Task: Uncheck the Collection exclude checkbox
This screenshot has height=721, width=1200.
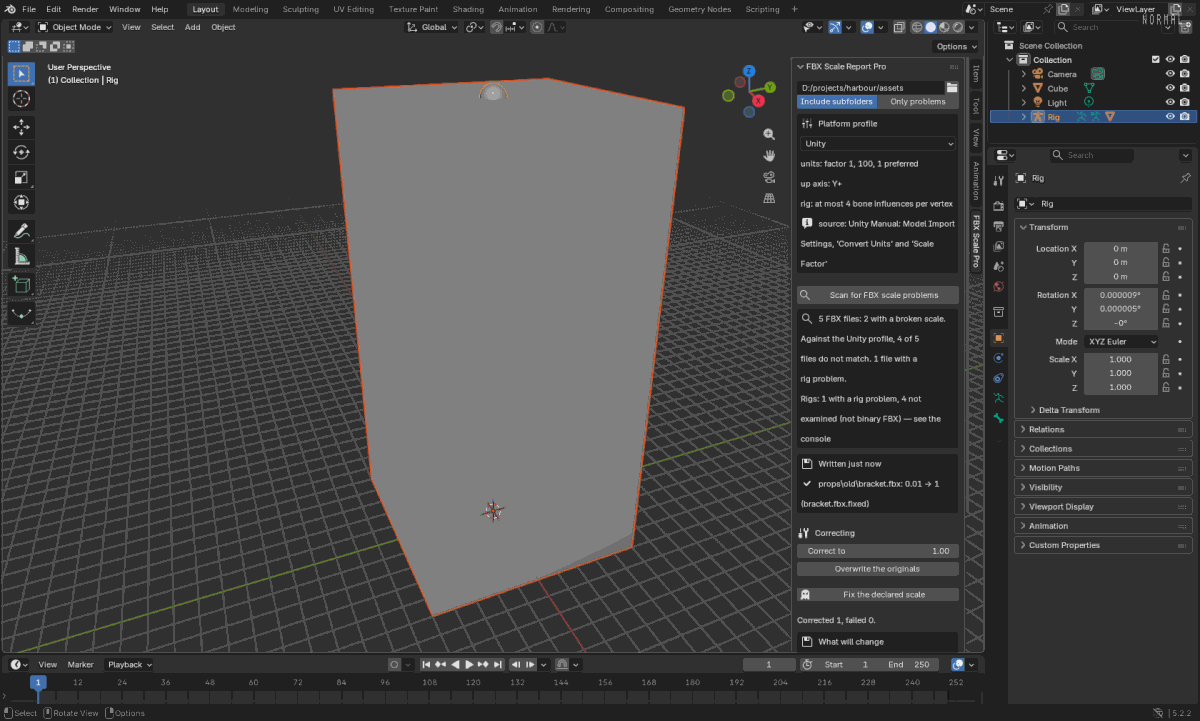Action: pos(1156,60)
